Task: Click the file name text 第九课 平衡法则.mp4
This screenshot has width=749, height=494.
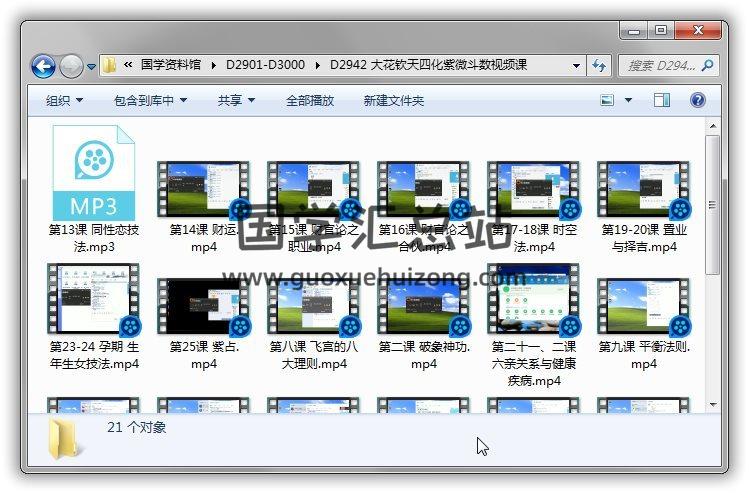Action: click(x=644, y=355)
